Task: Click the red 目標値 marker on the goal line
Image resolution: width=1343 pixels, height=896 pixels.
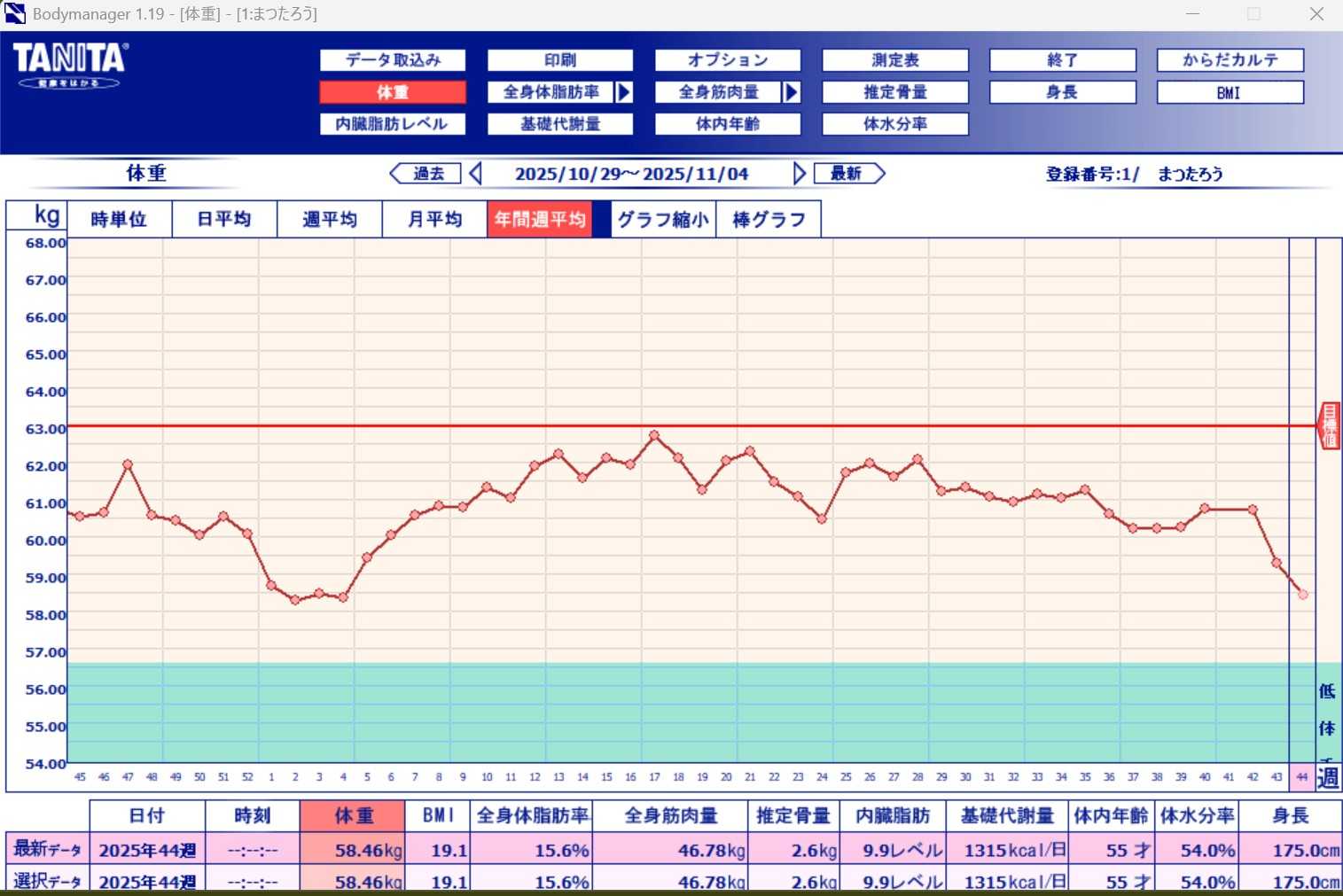Action: [1329, 425]
